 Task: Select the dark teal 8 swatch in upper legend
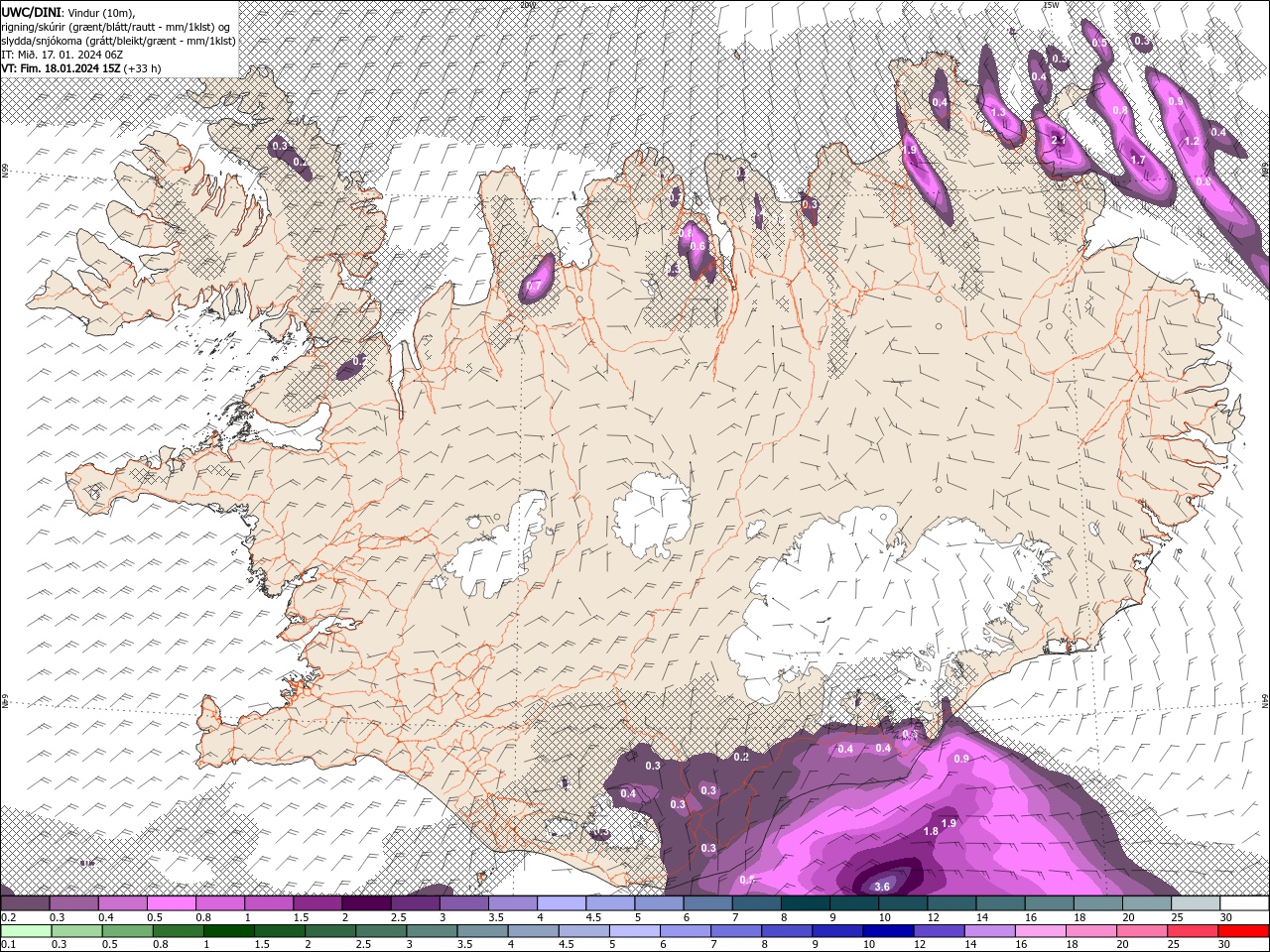click(805, 904)
